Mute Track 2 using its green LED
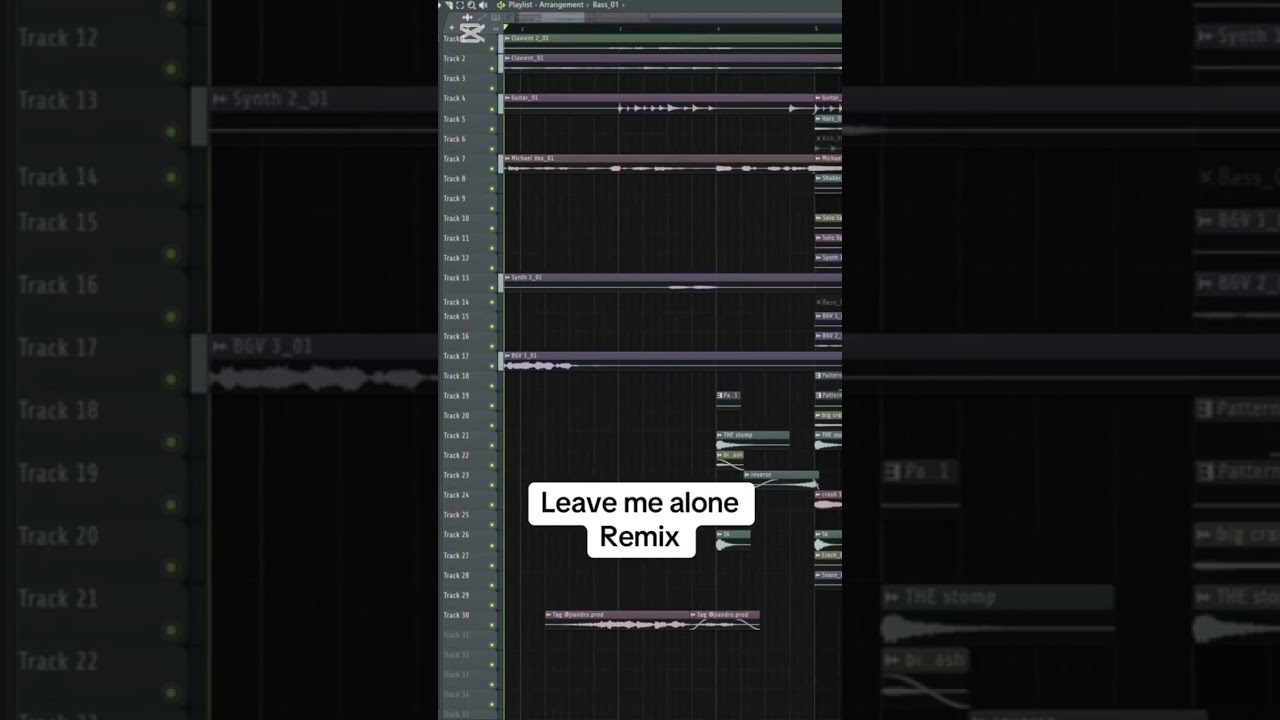This screenshot has width=1280, height=720. 492,69
